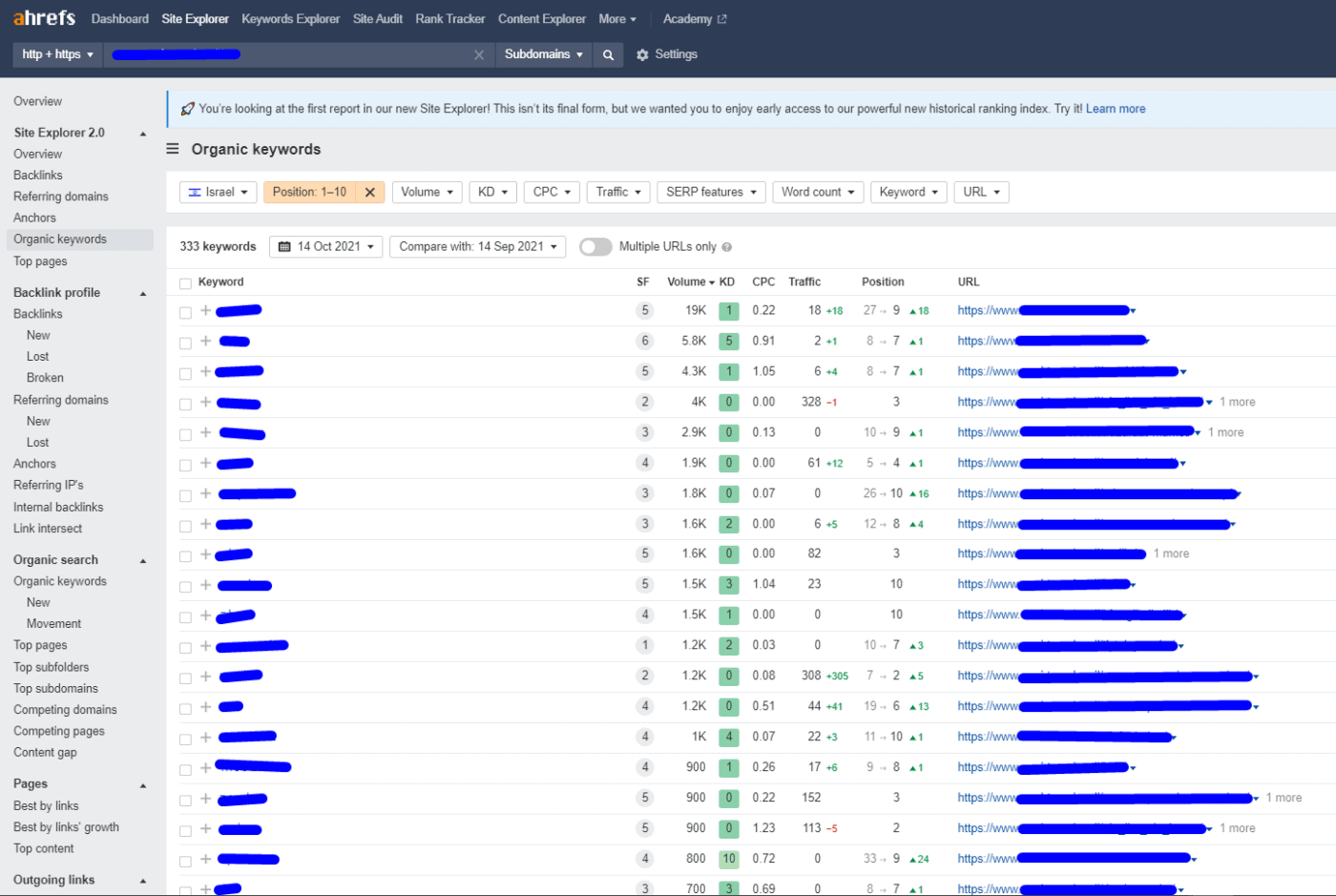
Task: Click help icon next to Multiple URLs only
Action: [x=727, y=247]
